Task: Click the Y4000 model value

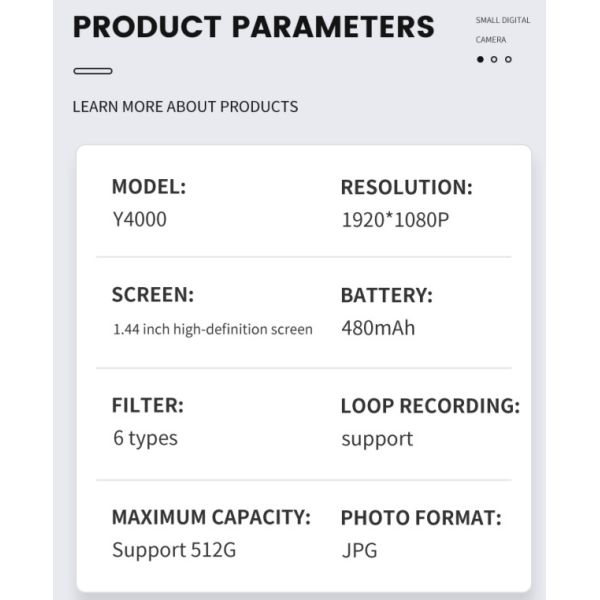Action: click(x=139, y=219)
